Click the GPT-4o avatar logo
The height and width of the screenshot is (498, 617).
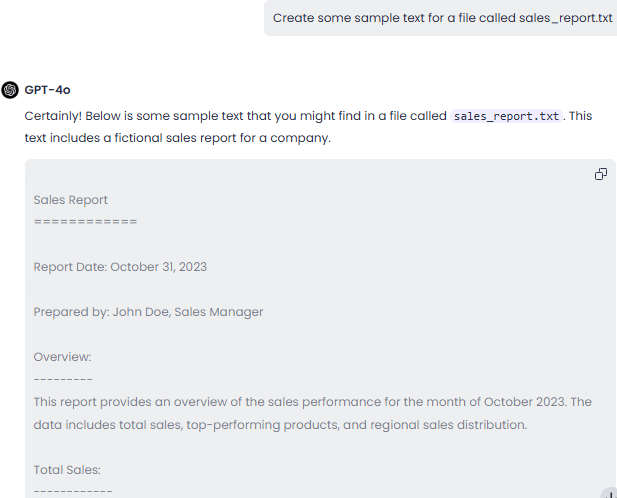click(10, 90)
